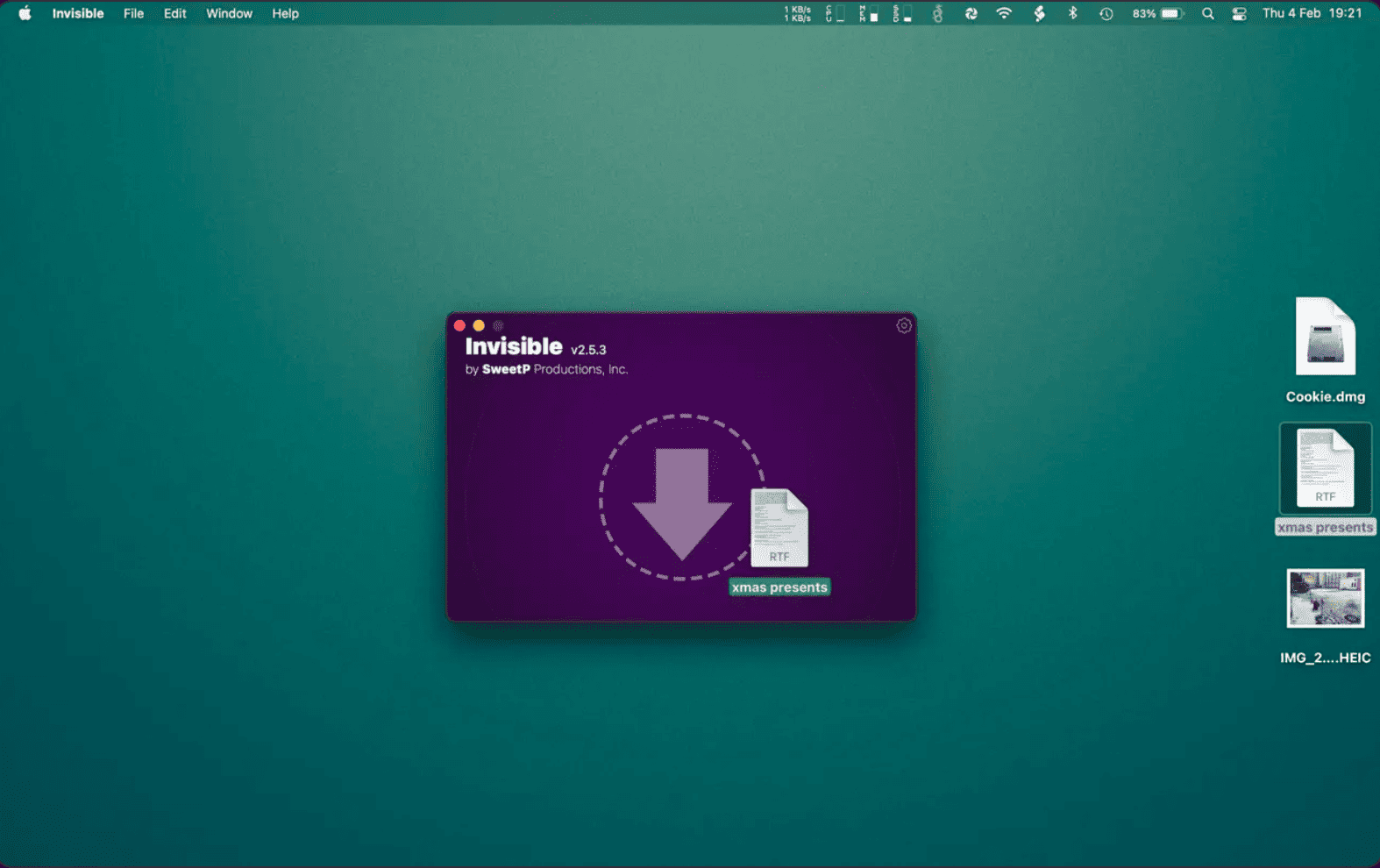Select the IMG_2....HEIC desktop thumbnail
1380x868 pixels.
point(1325,598)
